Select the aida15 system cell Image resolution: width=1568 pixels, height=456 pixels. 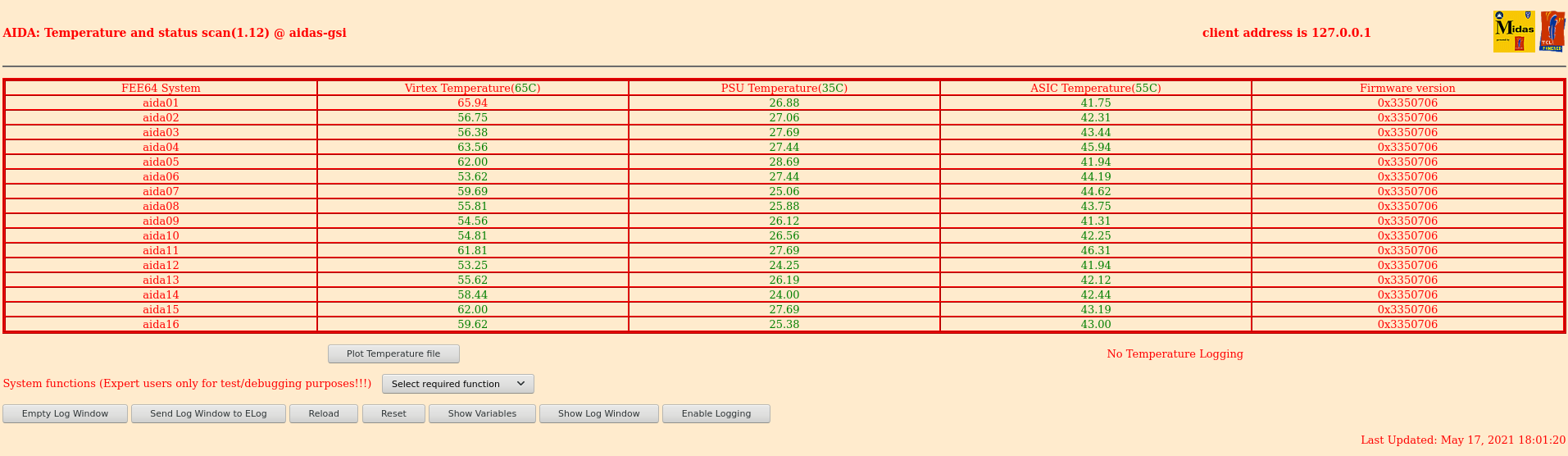coord(161,309)
